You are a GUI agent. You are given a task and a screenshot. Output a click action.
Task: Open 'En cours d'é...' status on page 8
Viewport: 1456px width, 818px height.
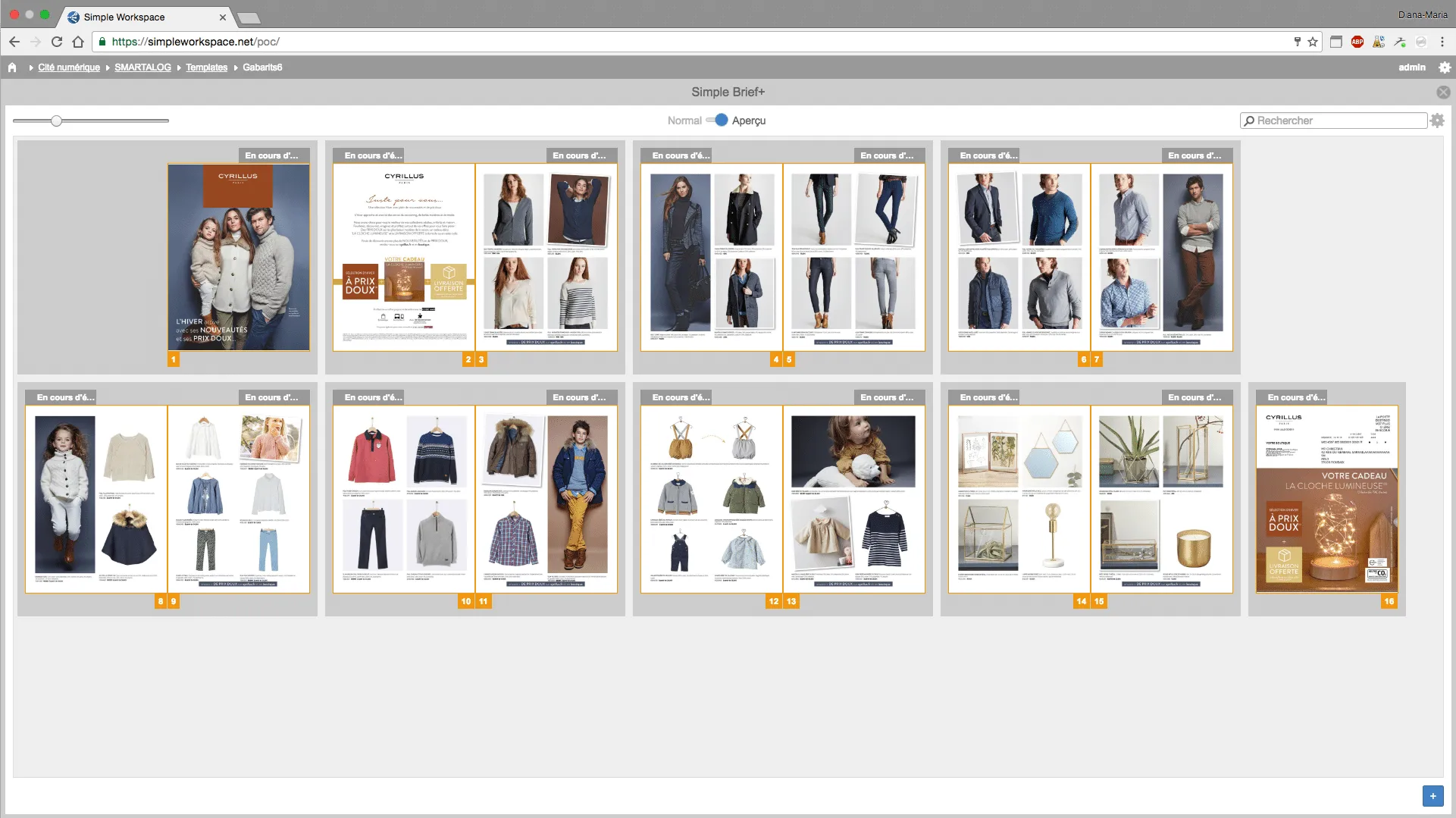pyautogui.click(x=66, y=397)
